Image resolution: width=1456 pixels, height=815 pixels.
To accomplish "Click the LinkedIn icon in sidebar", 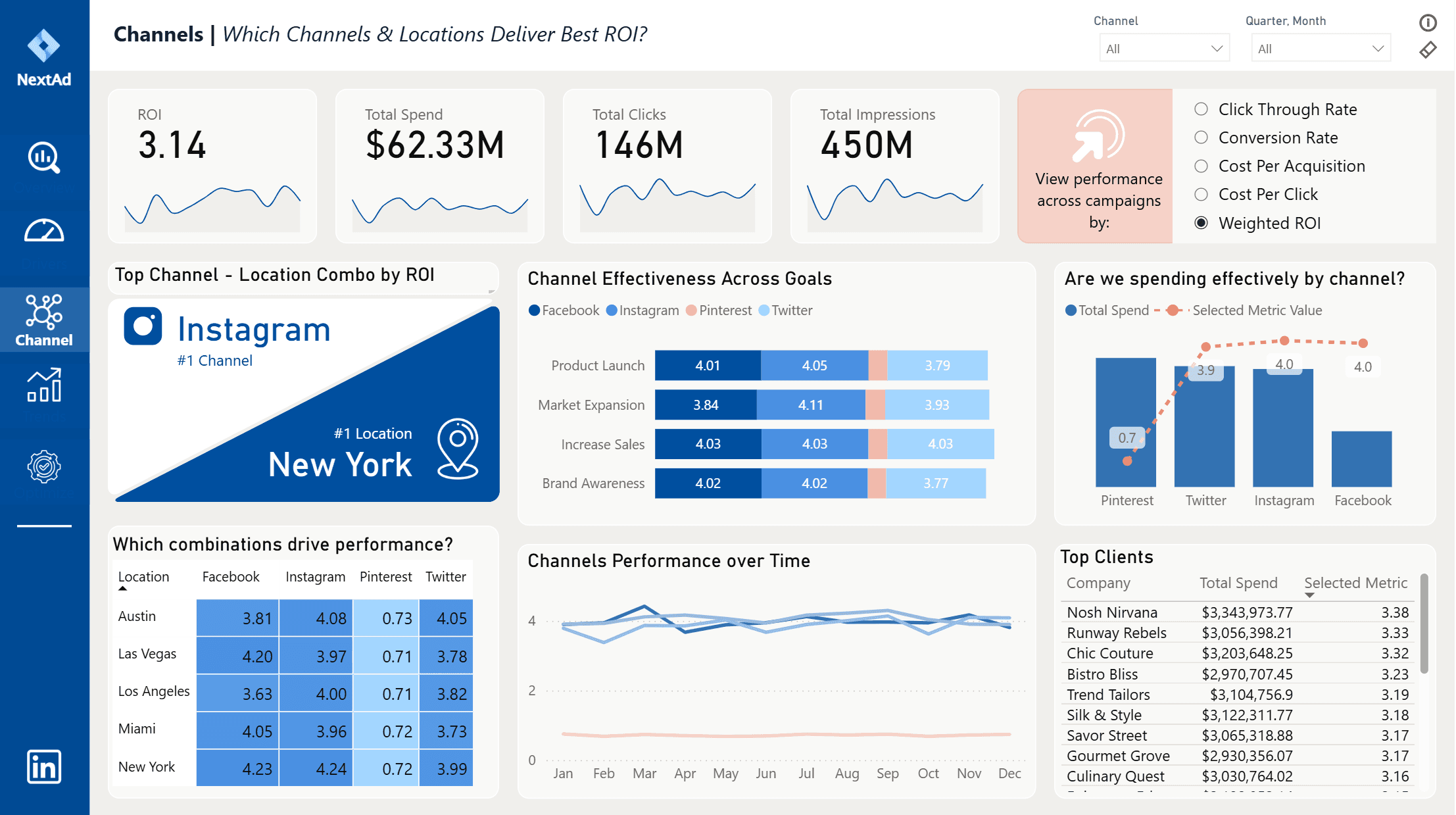I will [44, 766].
